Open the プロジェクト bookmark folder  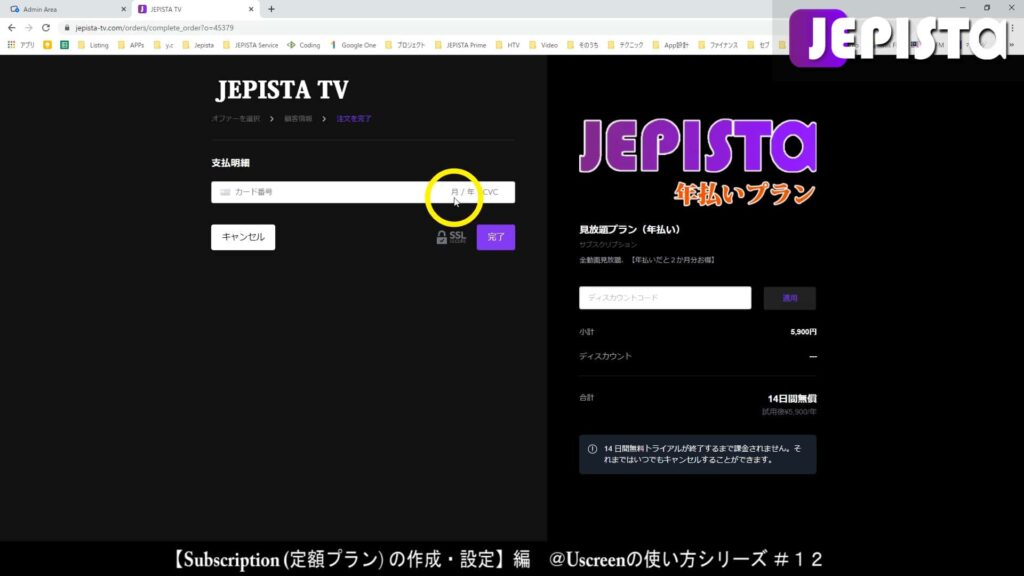[x=405, y=45]
